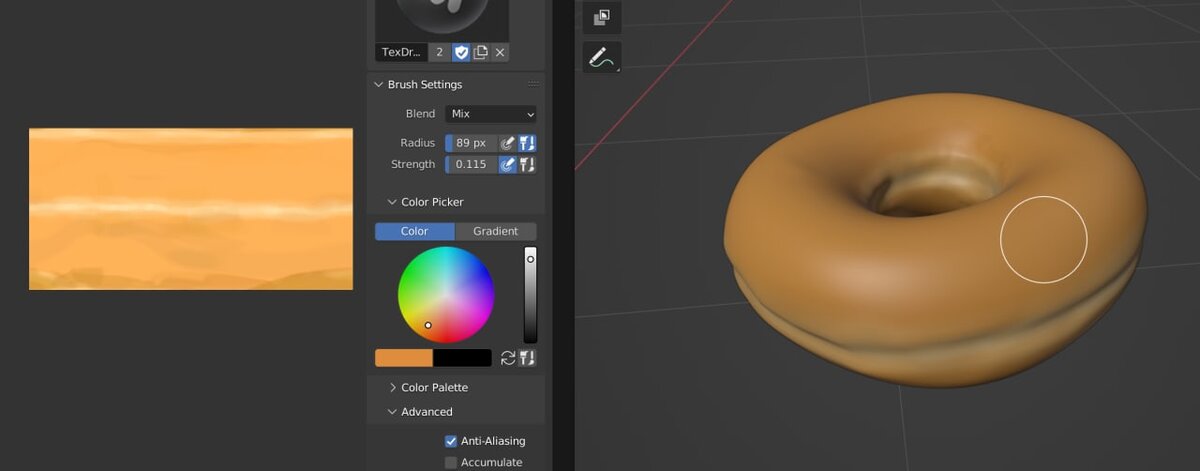
Task: Unlink the brush with X icon
Action: (x=500, y=52)
